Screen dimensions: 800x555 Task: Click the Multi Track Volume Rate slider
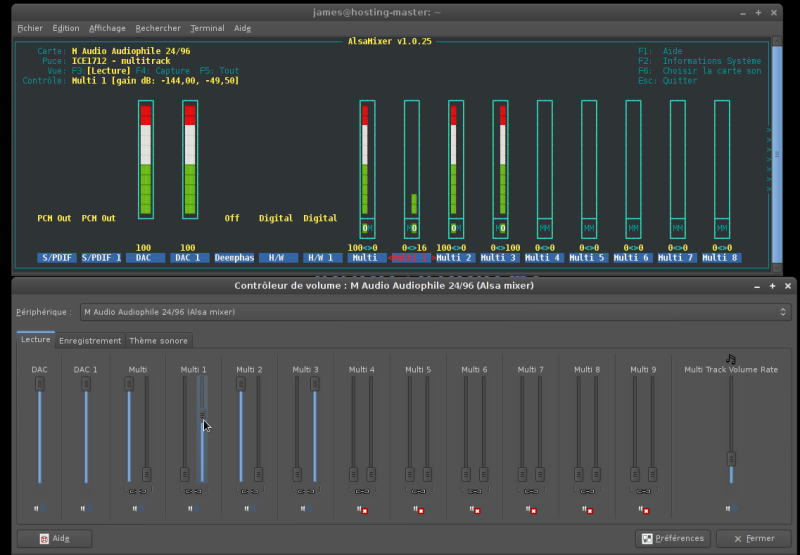[731, 458]
